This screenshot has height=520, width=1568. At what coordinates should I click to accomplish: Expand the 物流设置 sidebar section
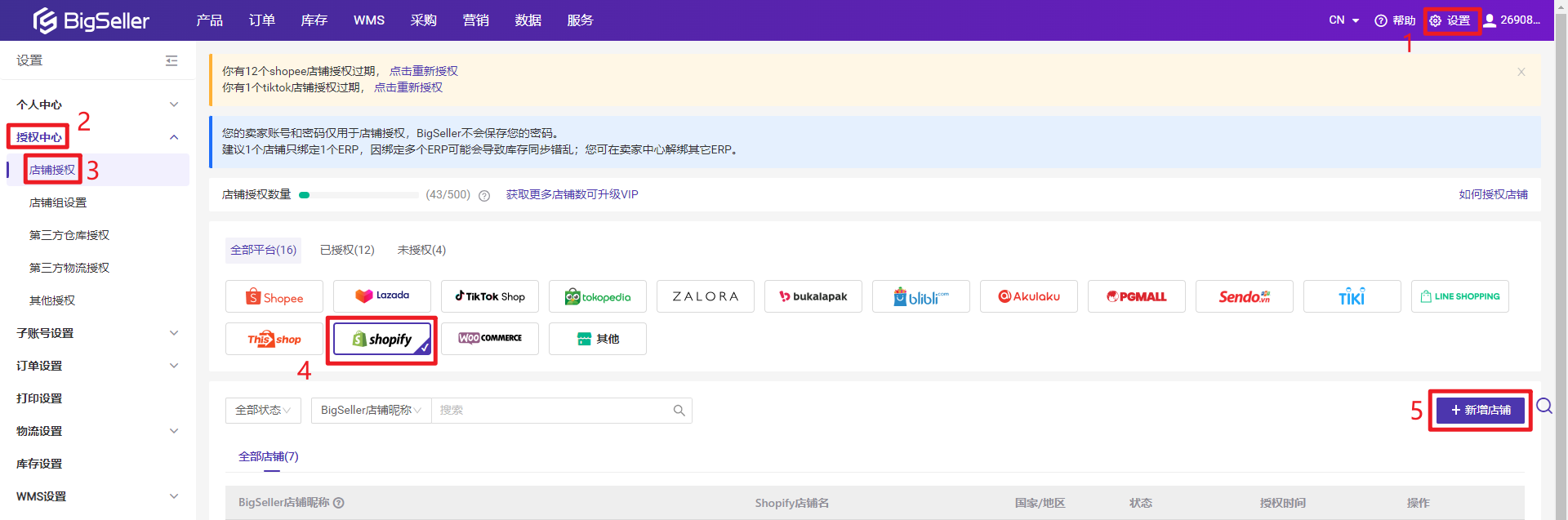coord(98,431)
